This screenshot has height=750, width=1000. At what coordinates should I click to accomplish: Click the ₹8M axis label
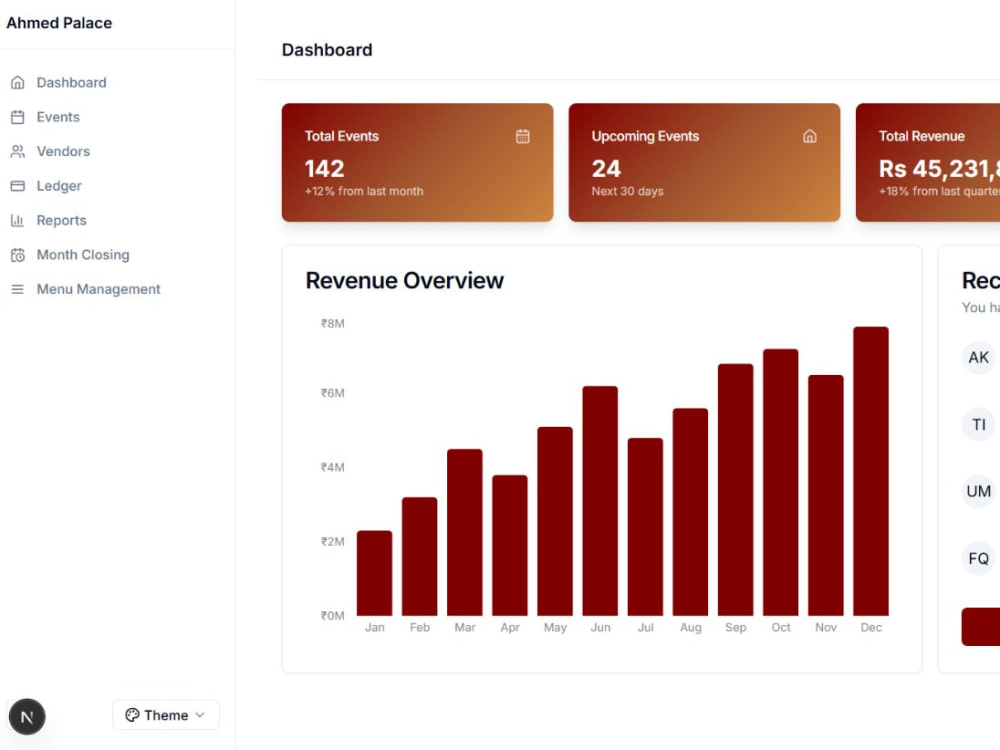click(332, 323)
